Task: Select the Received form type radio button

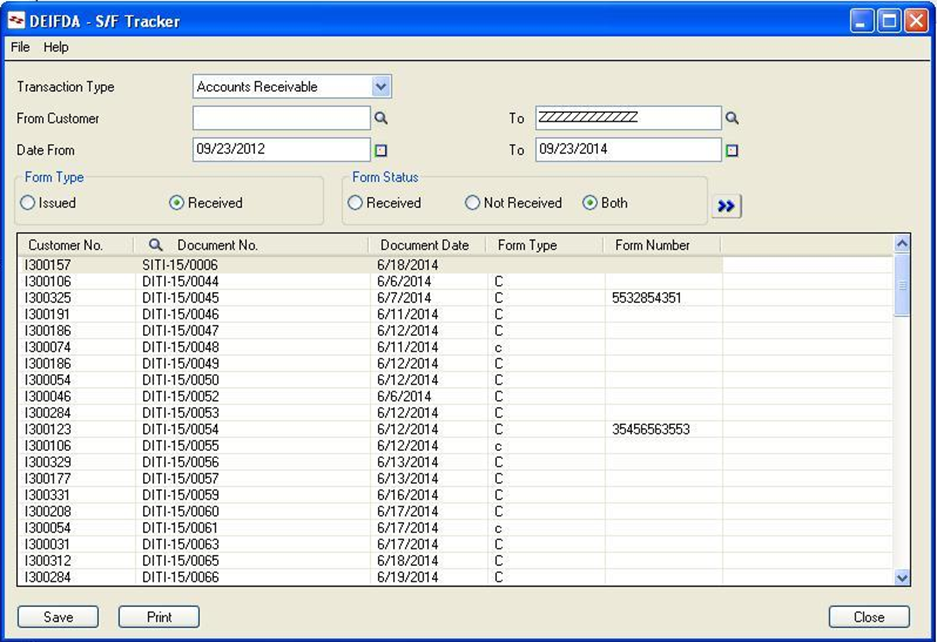Action: (x=176, y=203)
